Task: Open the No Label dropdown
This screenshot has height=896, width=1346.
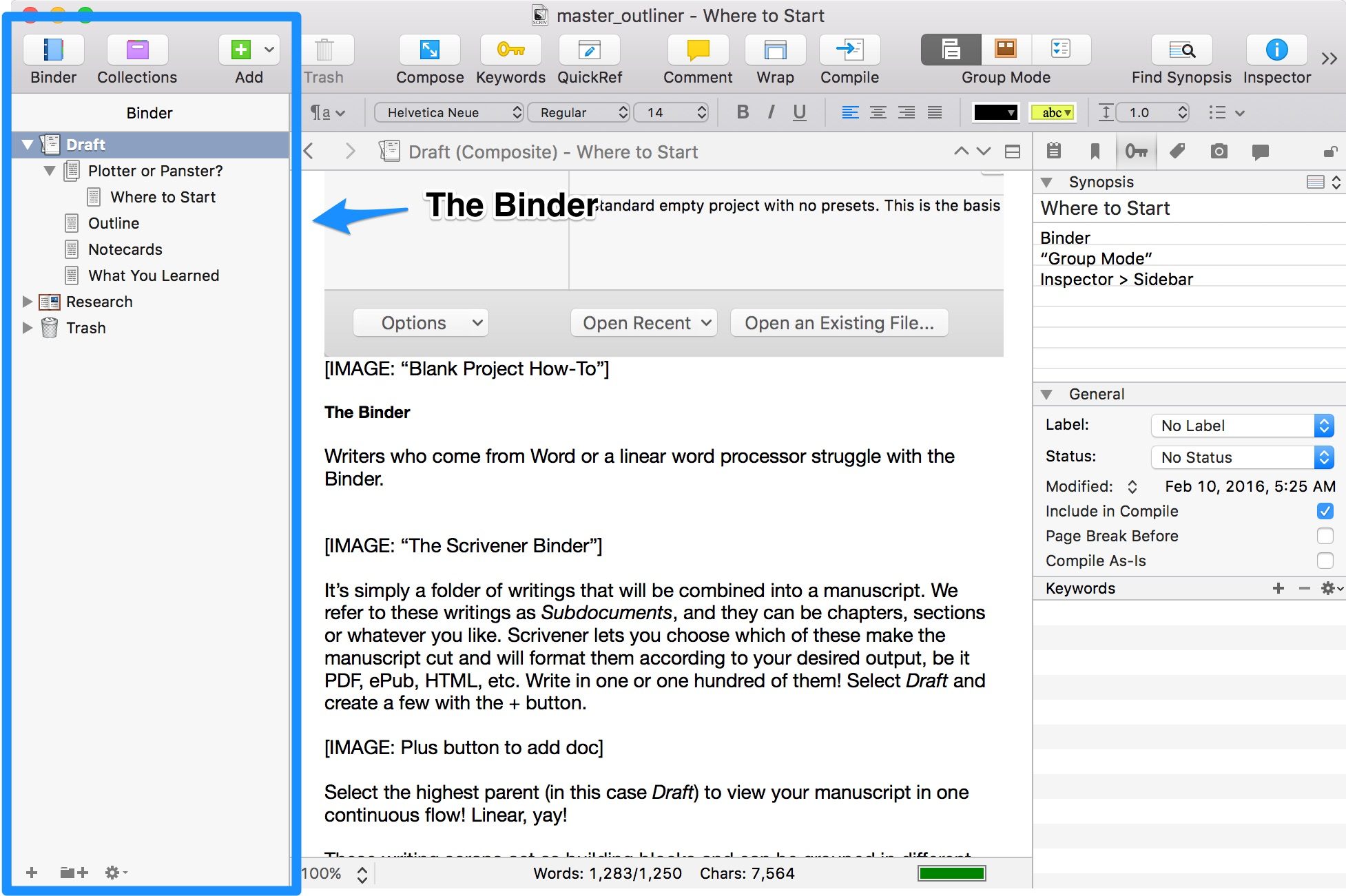Action: [1243, 426]
